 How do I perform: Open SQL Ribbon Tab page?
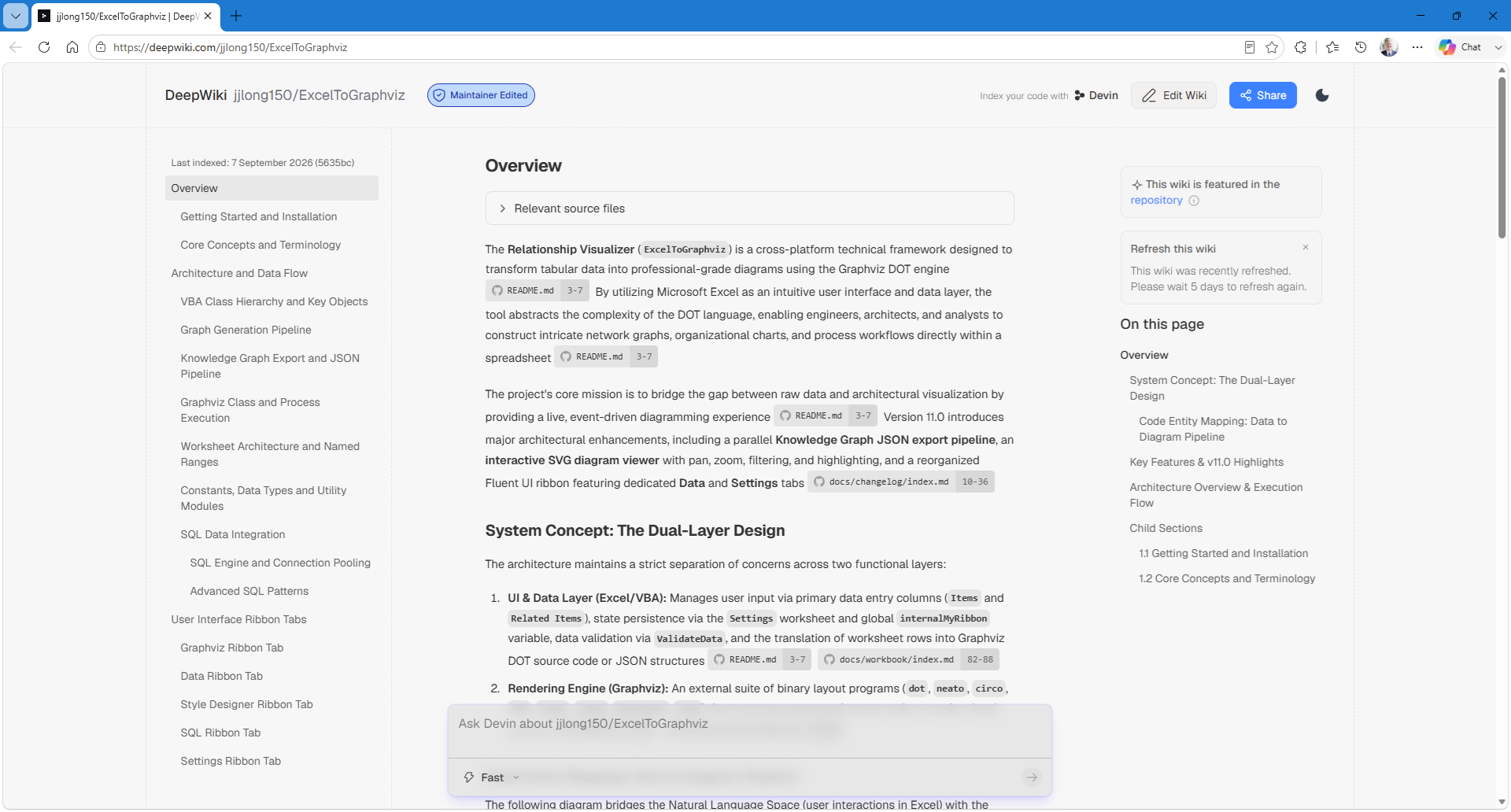[220, 733]
